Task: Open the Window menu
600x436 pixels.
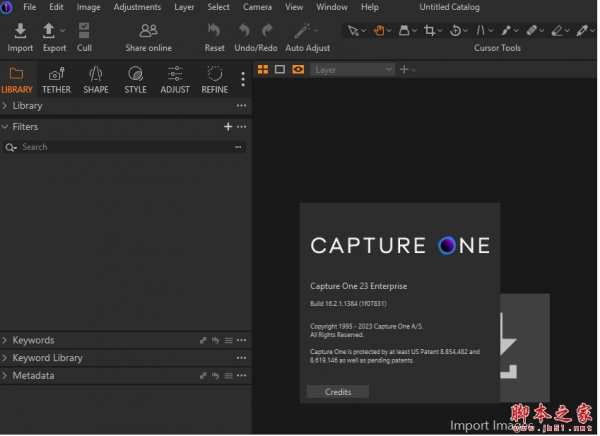Action: click(332, 7)
